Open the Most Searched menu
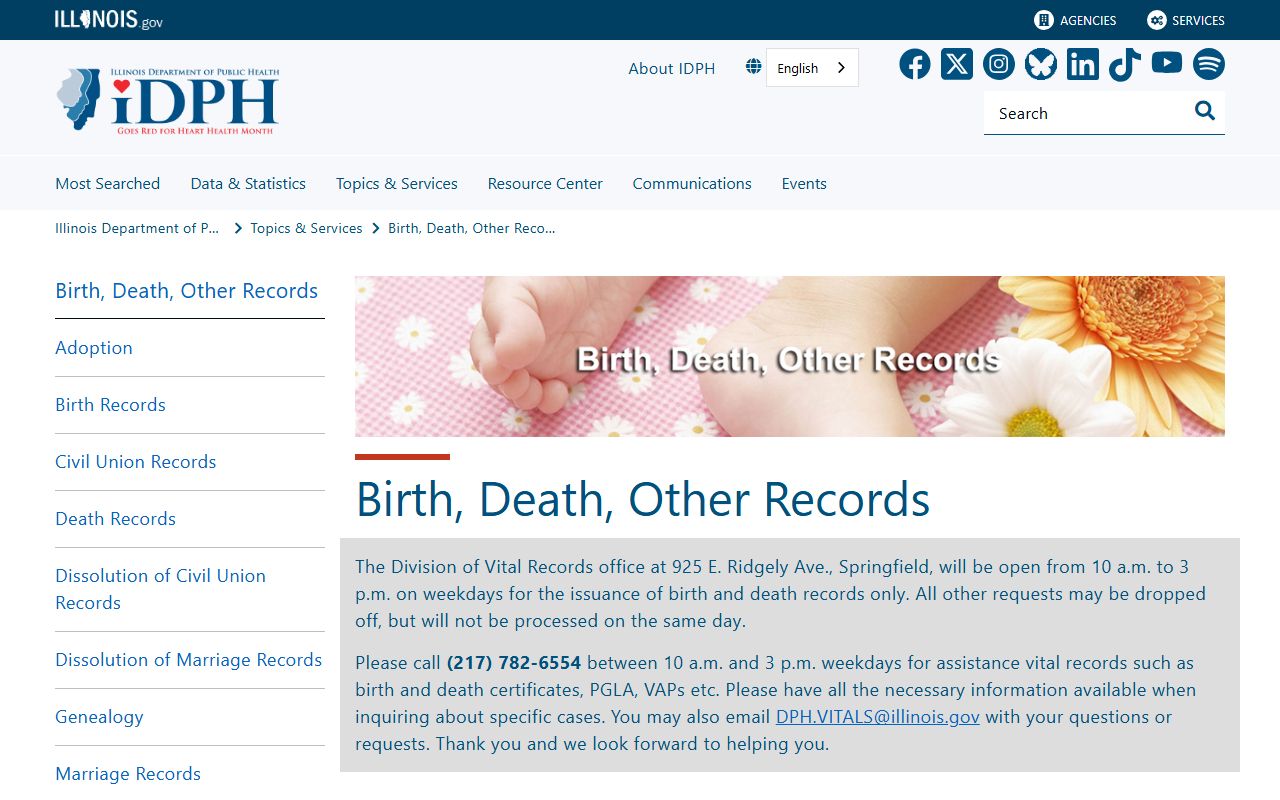This screenshot has width=1280, height=800. [x=107, y=184]
